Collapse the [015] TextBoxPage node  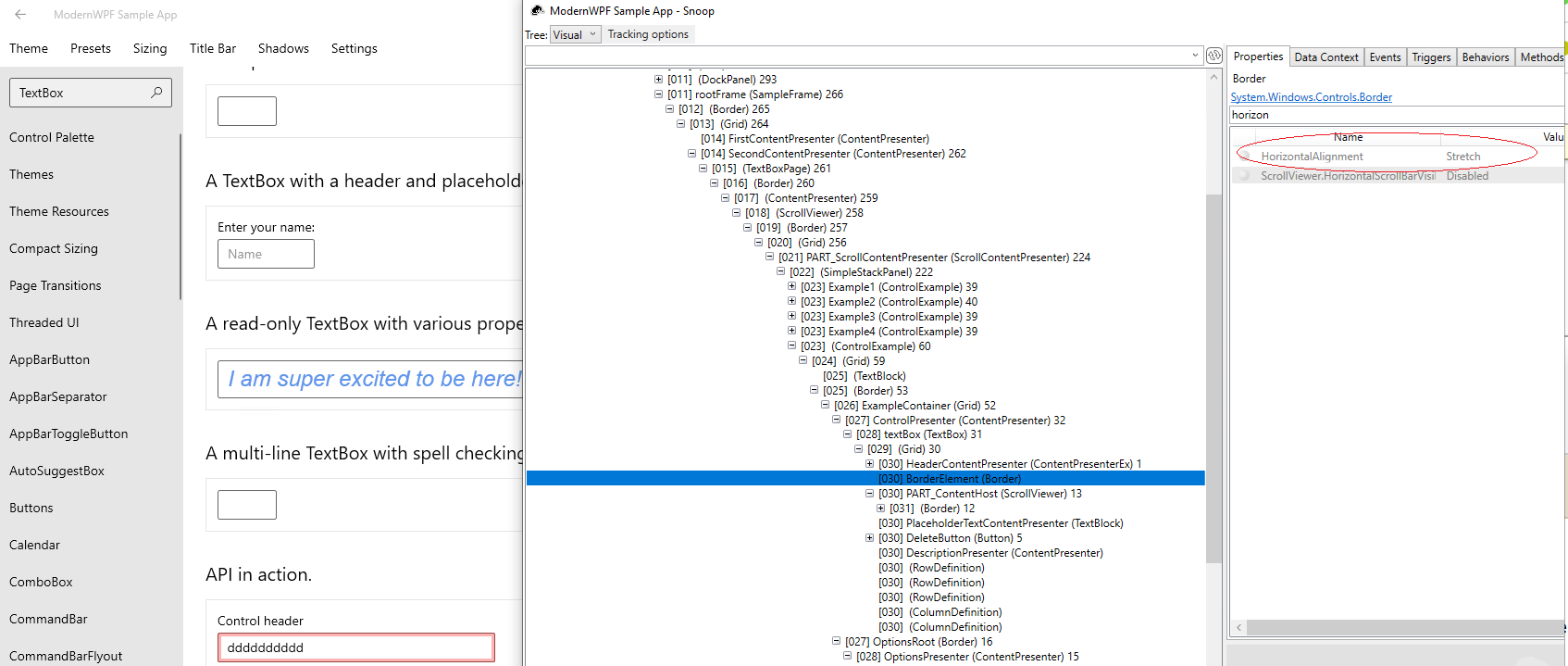pyautogui.click(x=703, y=169)
